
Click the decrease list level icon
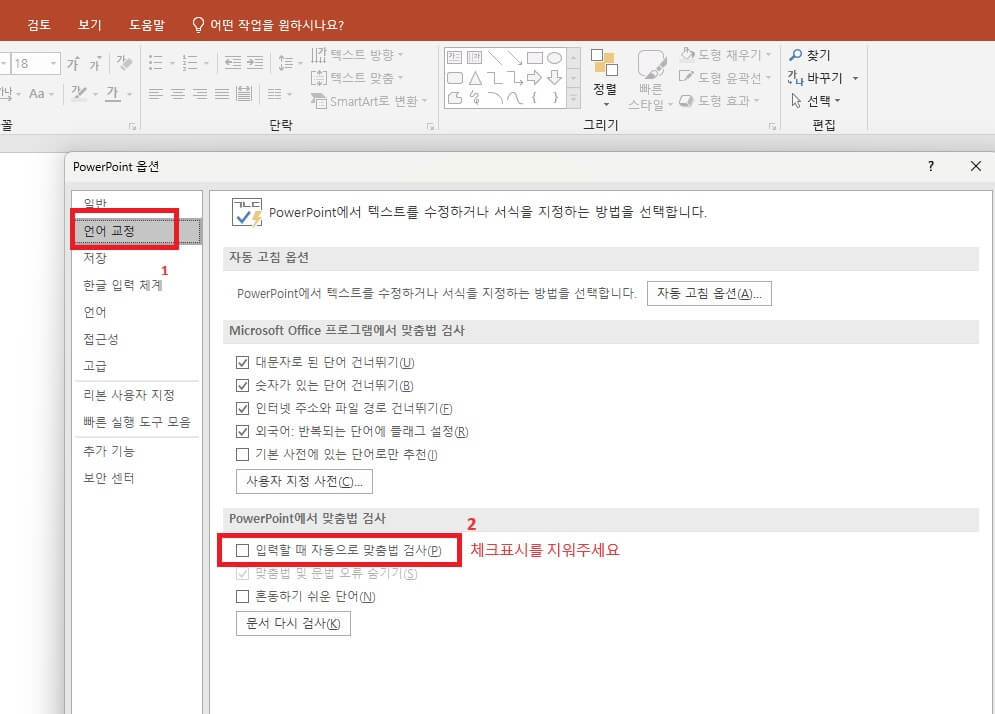coord(233,62)
